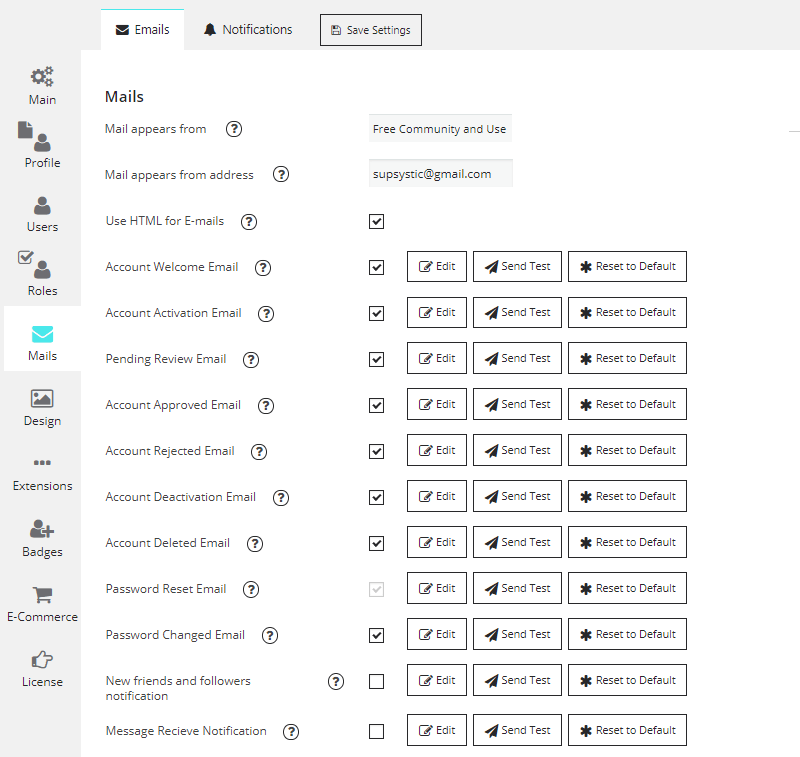
Task: Go to the Badges section
Action: tap(42, 538)
